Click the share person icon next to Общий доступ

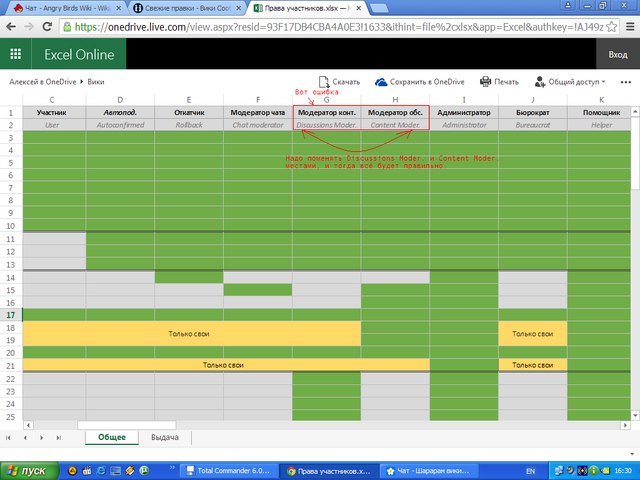tap(540, 82)
